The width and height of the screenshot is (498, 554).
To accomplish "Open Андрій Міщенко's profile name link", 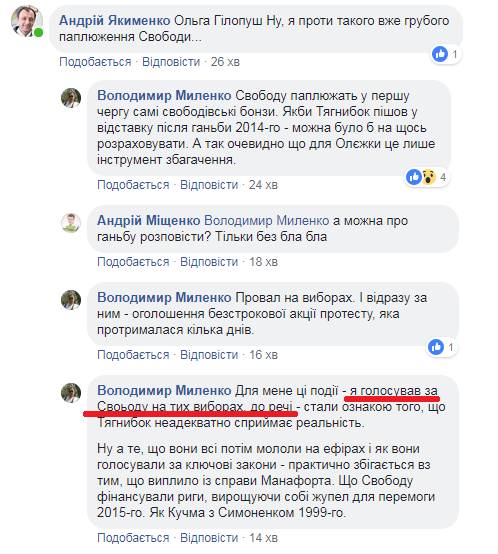I will point(149,220).
